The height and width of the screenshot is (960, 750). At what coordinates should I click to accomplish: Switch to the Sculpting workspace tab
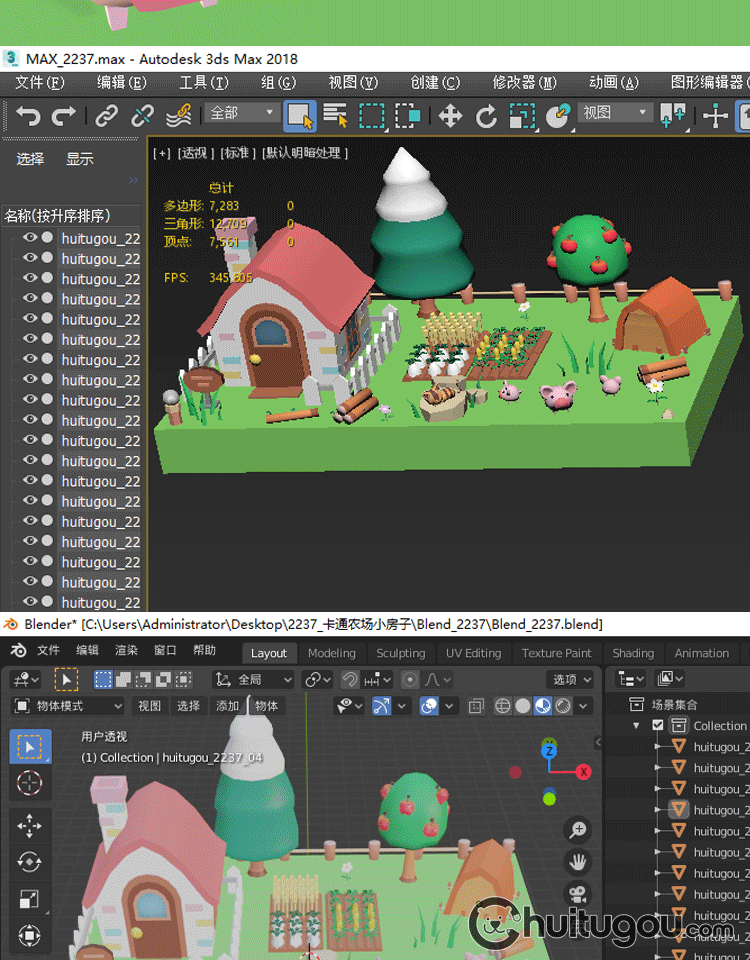click(400, 653)
